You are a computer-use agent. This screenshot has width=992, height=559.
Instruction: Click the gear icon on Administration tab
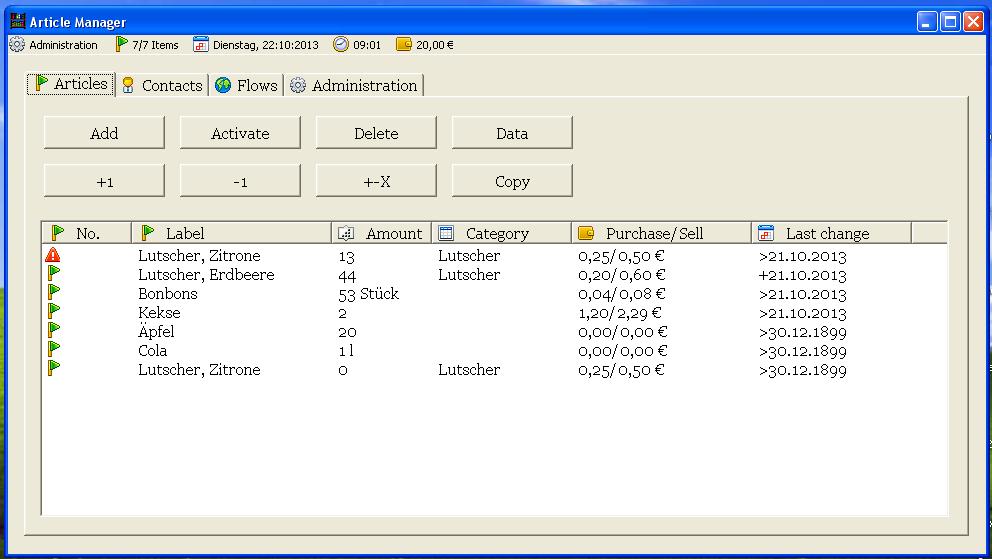pyautogui.click(x=297, y=85)
